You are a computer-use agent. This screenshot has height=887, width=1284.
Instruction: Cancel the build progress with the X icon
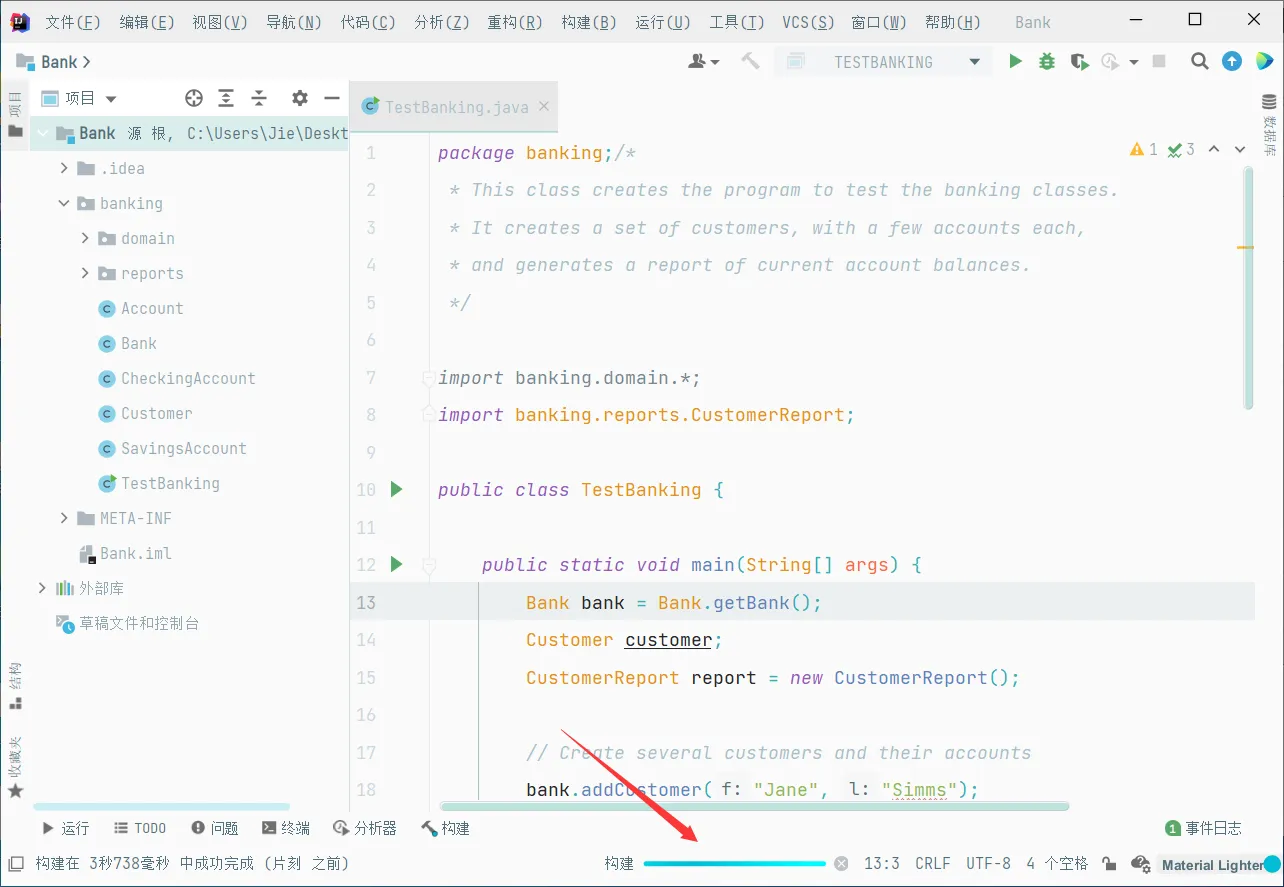841,863
